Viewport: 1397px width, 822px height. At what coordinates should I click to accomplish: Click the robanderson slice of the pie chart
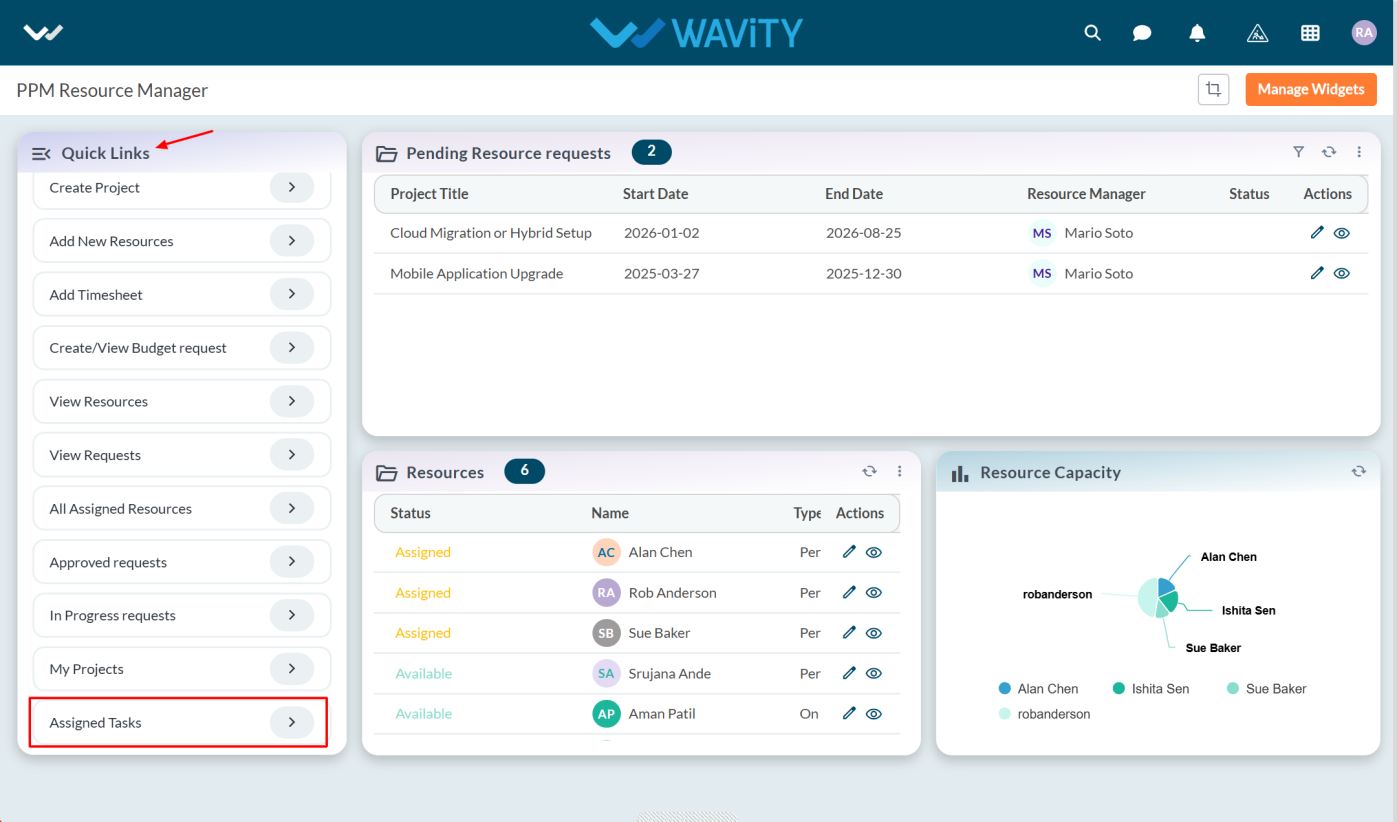tap(1146, 597)
